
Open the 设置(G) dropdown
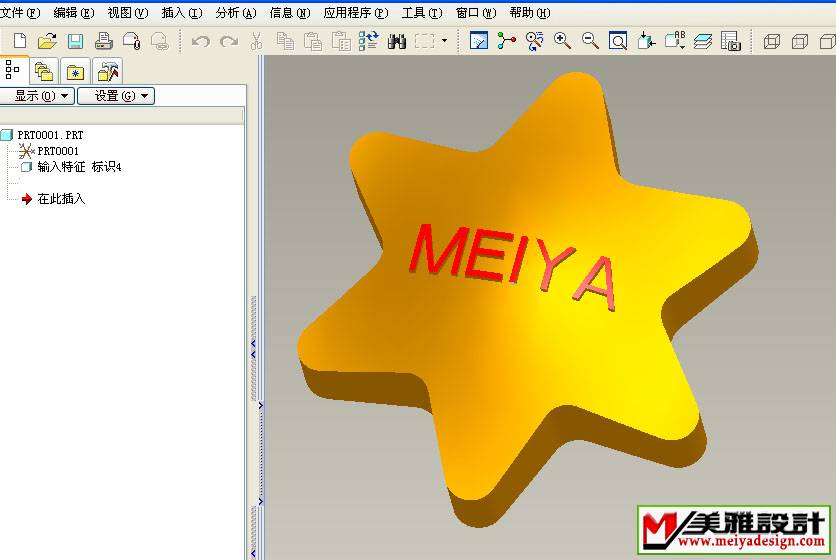tap(116, 96)
